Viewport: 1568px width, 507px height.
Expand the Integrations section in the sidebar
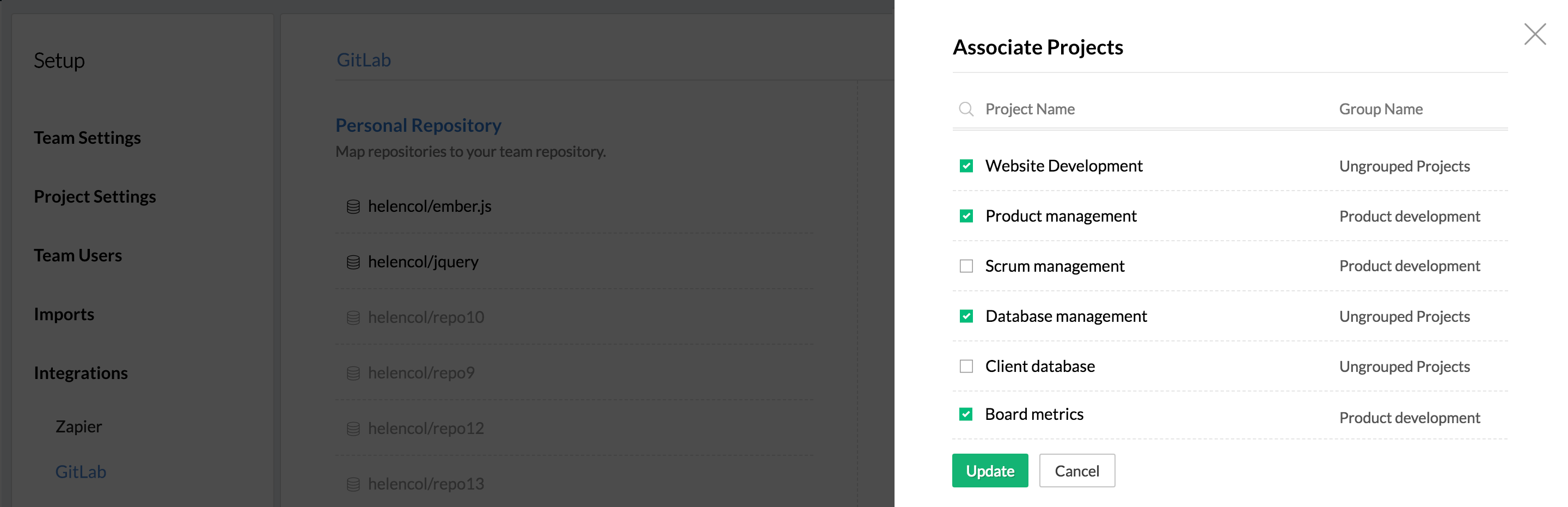pyautogui.click(x=81, y=373)
